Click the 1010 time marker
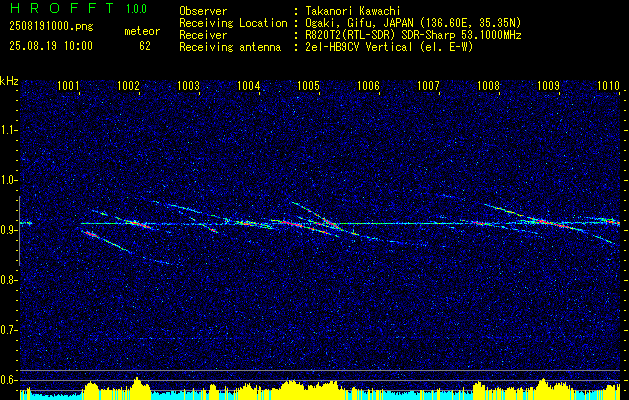The image size is (629, 400). pos(609,85)
